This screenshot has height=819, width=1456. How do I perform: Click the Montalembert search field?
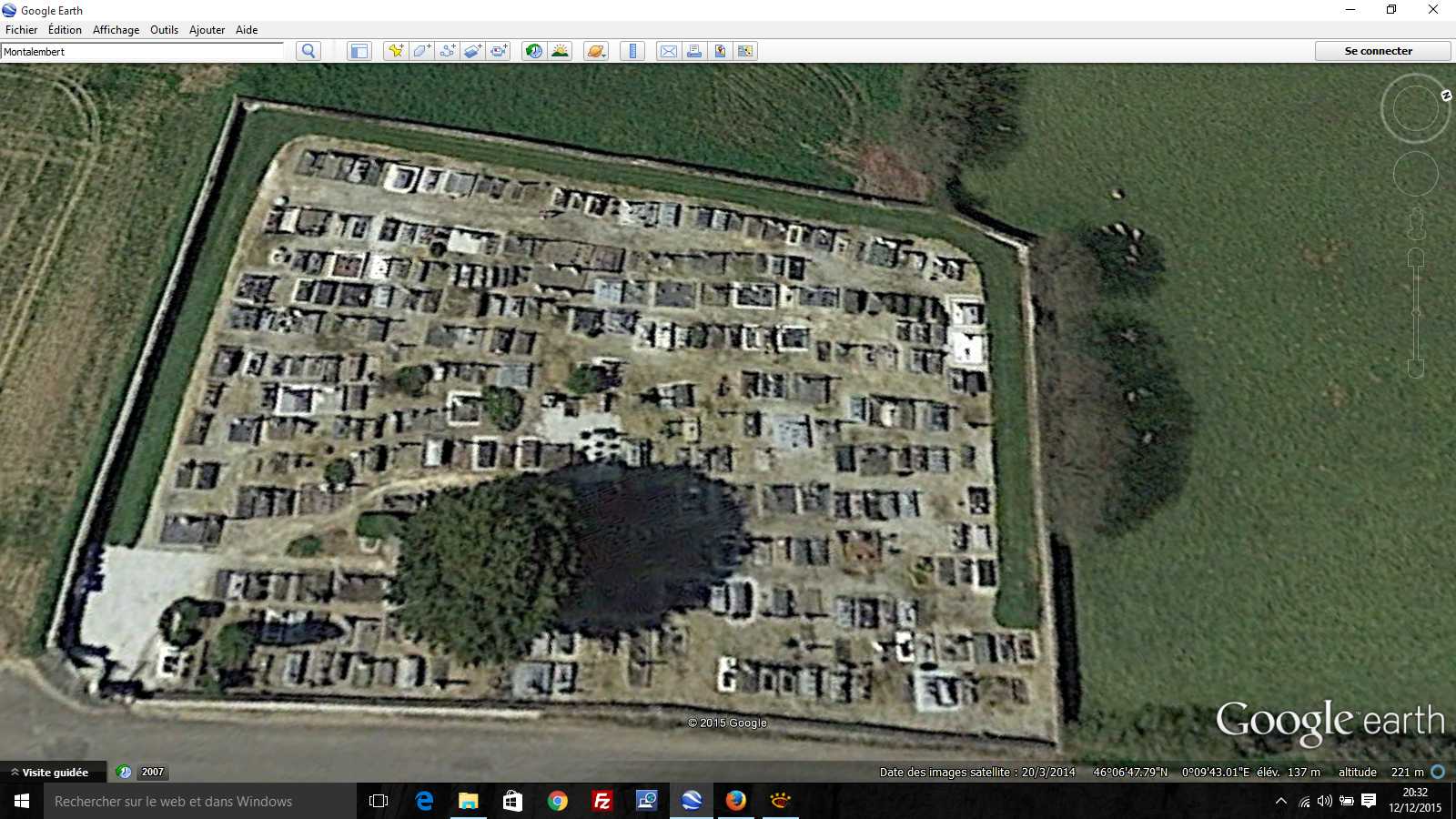point(143,52)
